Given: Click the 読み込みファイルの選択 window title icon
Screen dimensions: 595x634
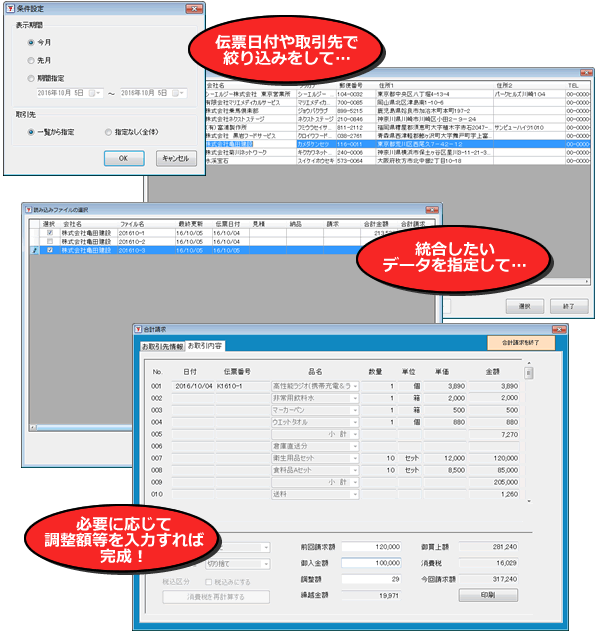Looking at the screenshot, I should pyautogui.click(x=29, y=210).
